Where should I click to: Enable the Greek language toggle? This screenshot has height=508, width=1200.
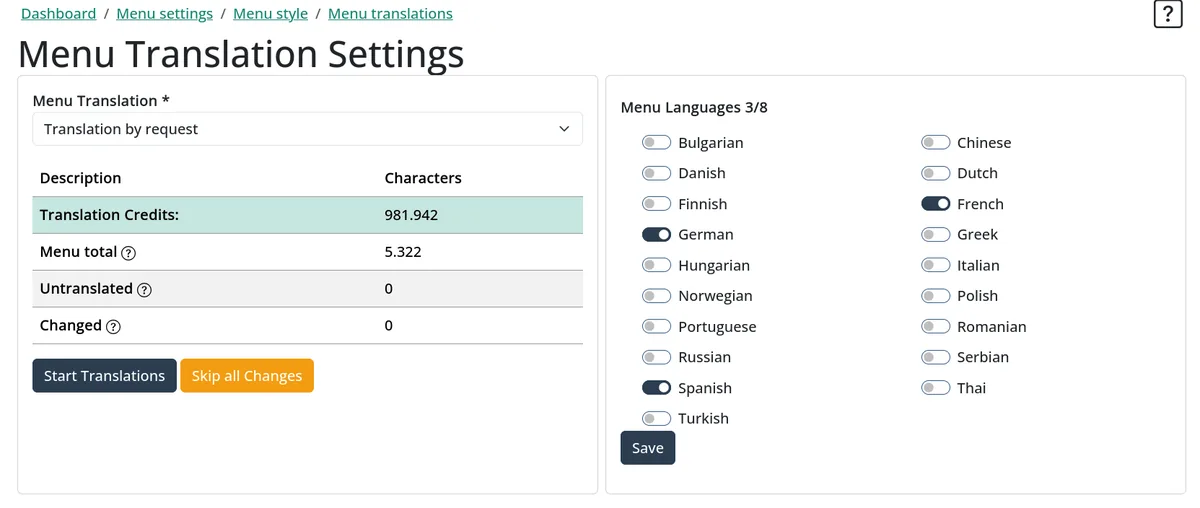(935, 235)
